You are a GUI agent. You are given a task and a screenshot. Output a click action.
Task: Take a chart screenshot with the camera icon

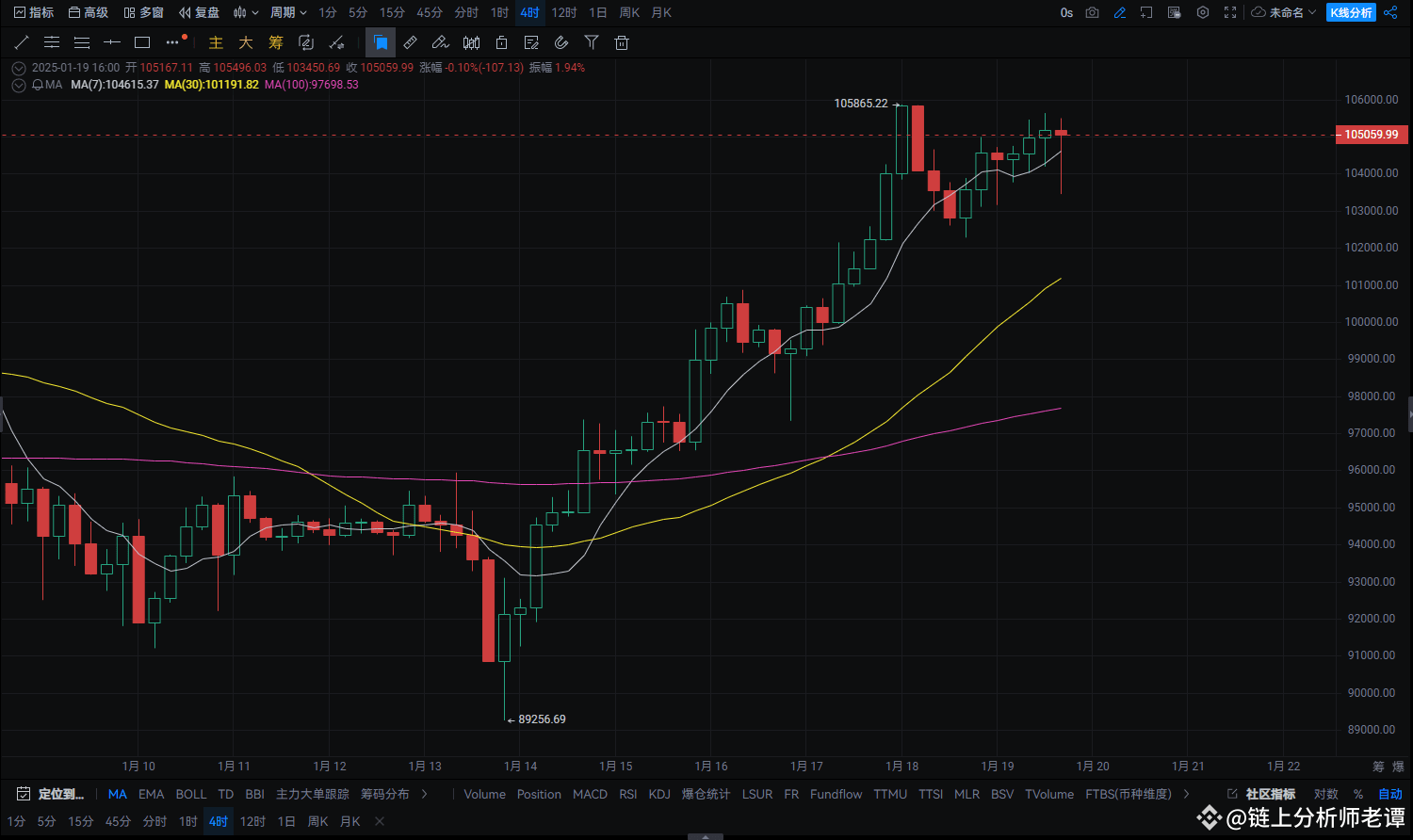(x=1092, y=13)
